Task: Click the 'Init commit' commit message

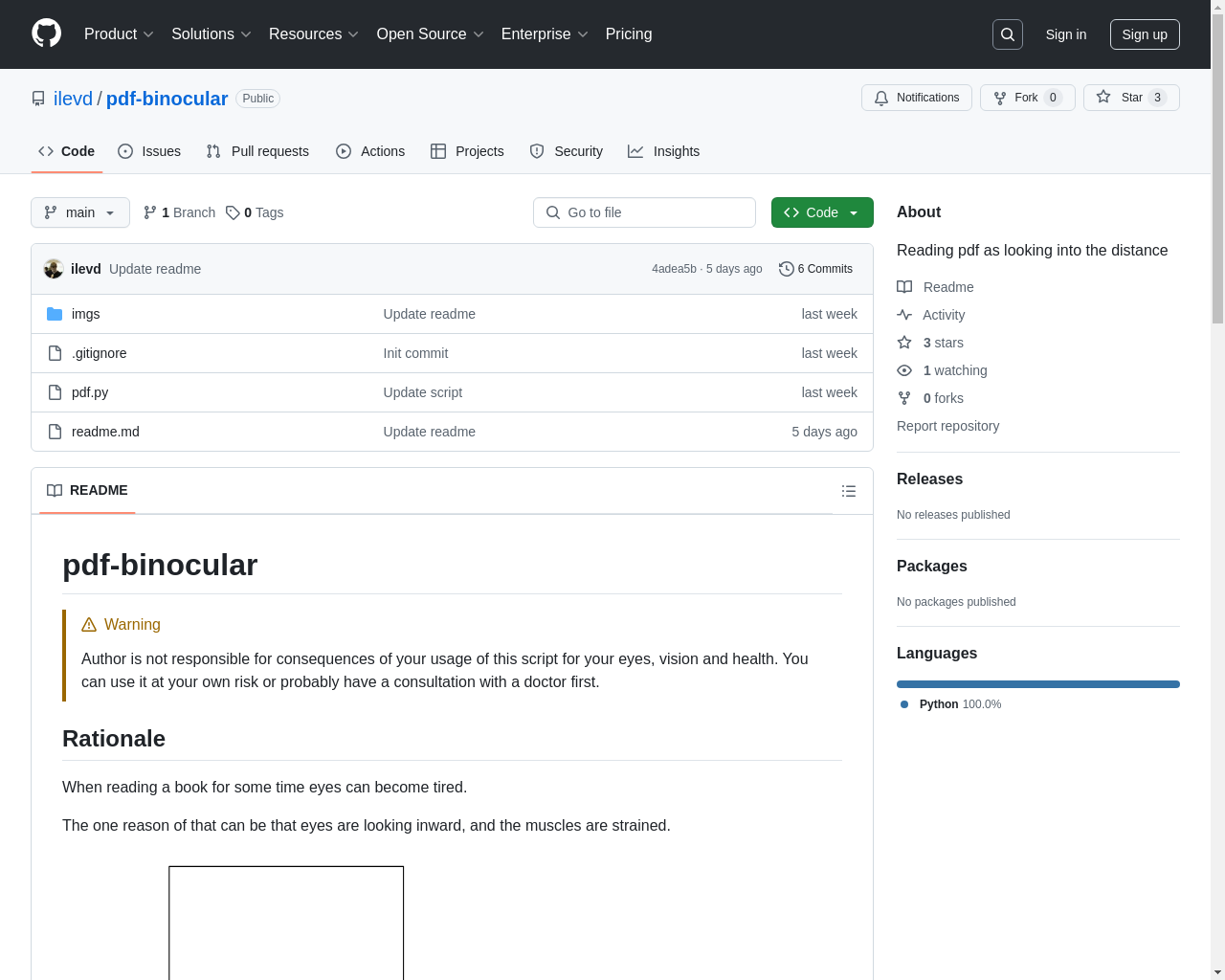Action: 415,353
